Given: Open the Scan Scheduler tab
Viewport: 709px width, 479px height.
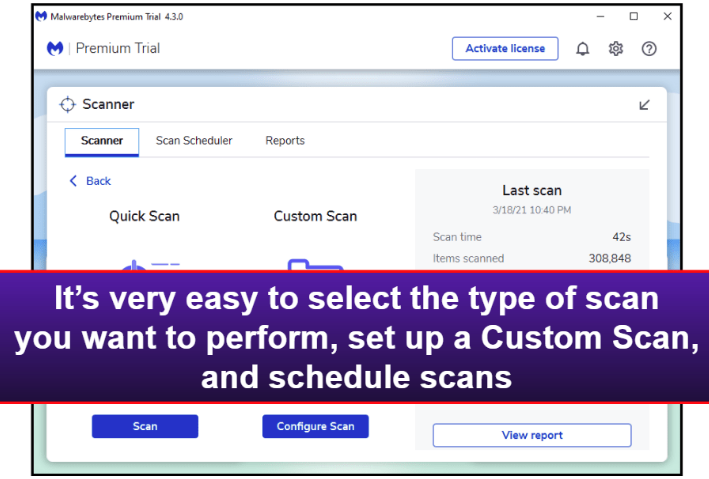Looking at the screenshot, I should click(194, 141).
